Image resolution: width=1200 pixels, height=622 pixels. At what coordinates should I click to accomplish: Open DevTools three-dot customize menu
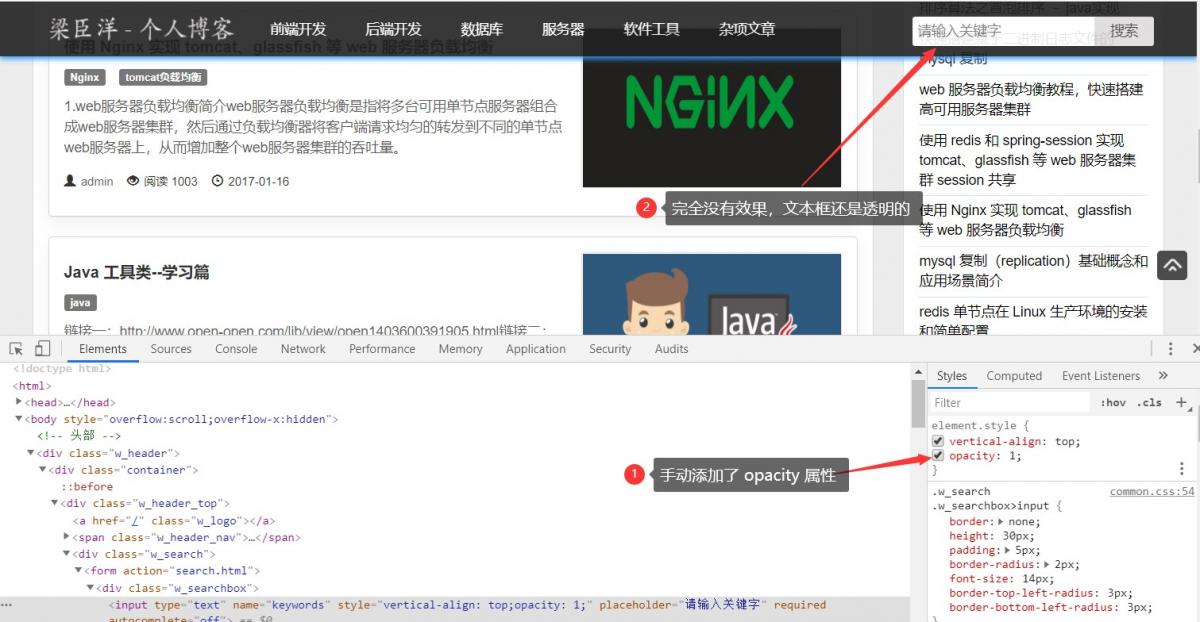point(1170,349)
